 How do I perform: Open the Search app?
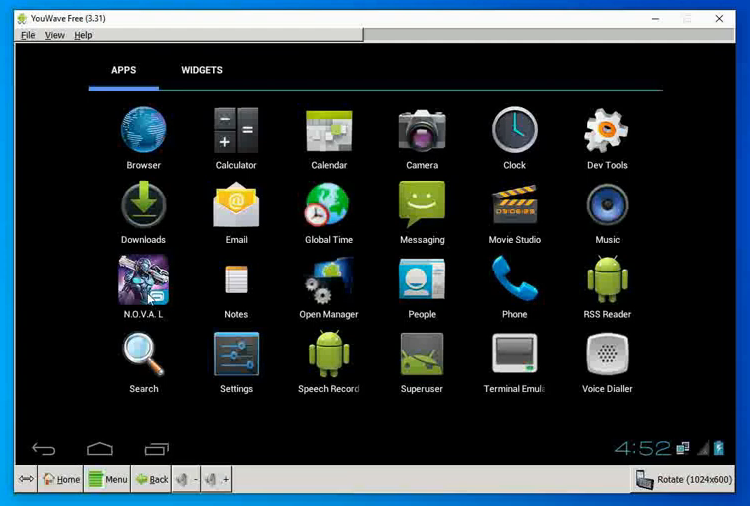pyautogui.click(x=143, y=354)
